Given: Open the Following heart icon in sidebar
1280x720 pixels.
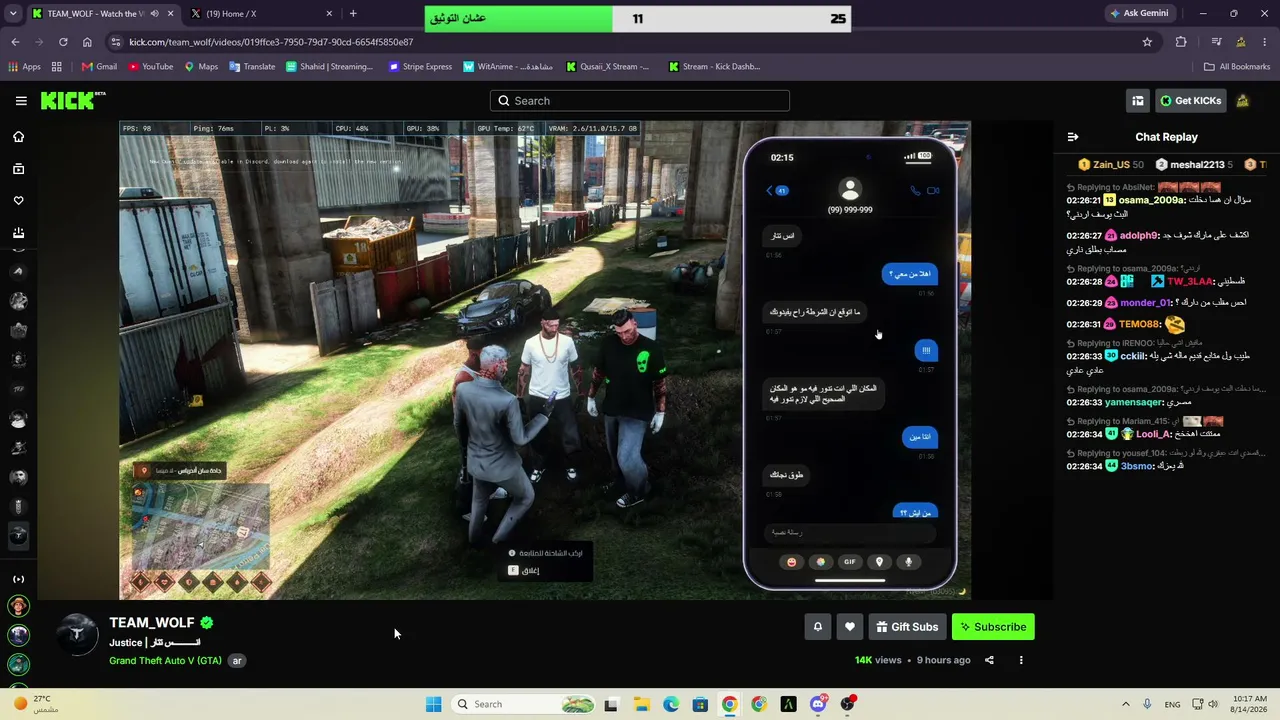Looking at the screenshot, I should [18, 201].
